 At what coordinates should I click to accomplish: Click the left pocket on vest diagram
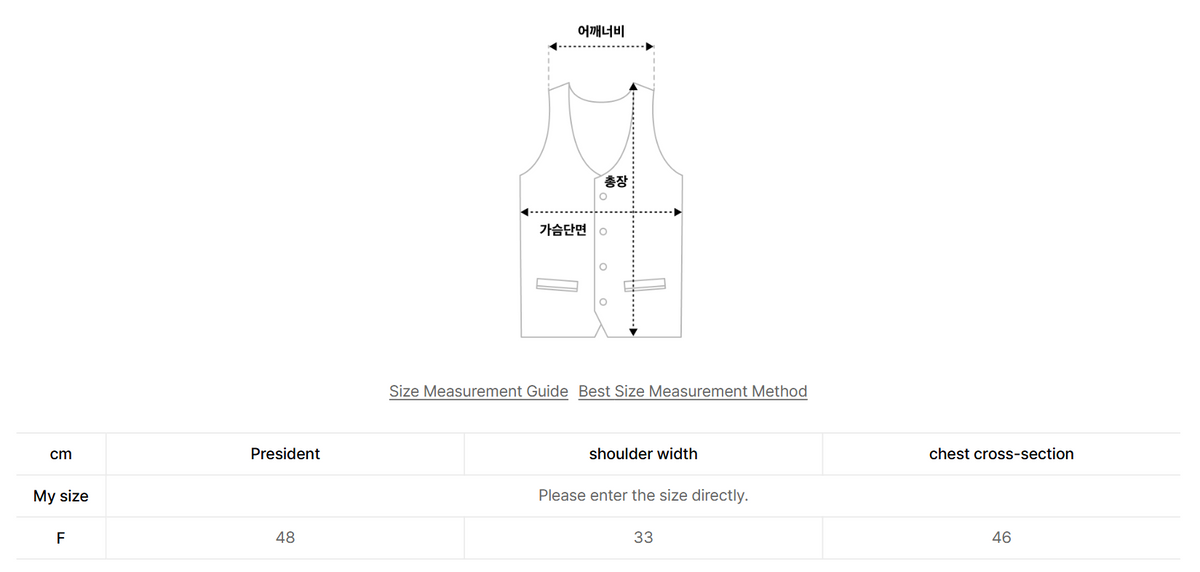[x=557, y=285]
